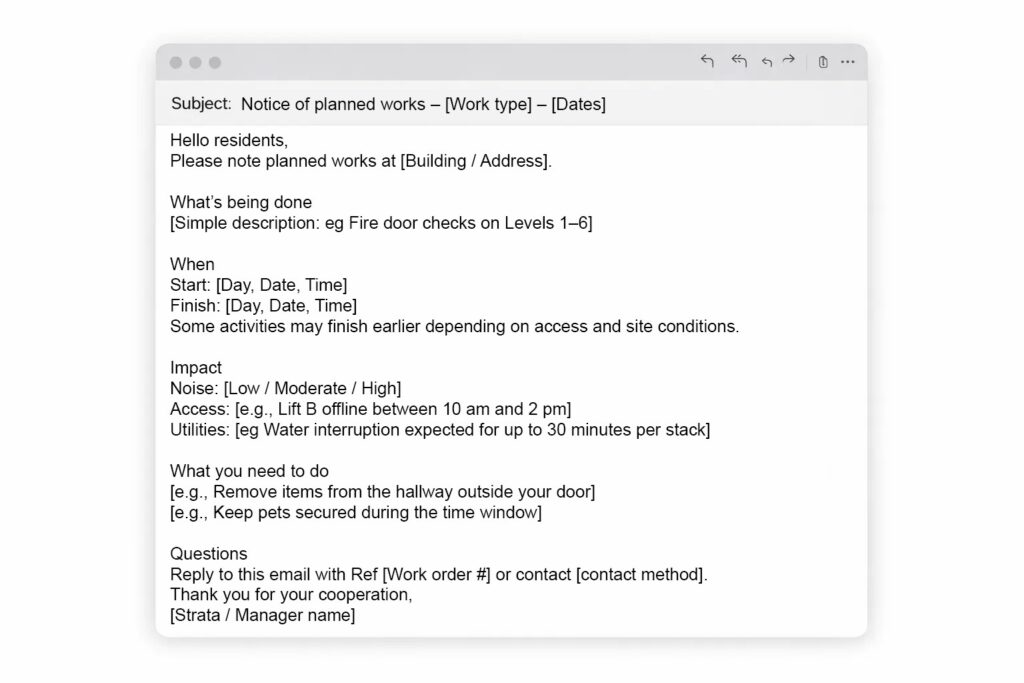Click the Reply arrow icon

tap(708, 61)
